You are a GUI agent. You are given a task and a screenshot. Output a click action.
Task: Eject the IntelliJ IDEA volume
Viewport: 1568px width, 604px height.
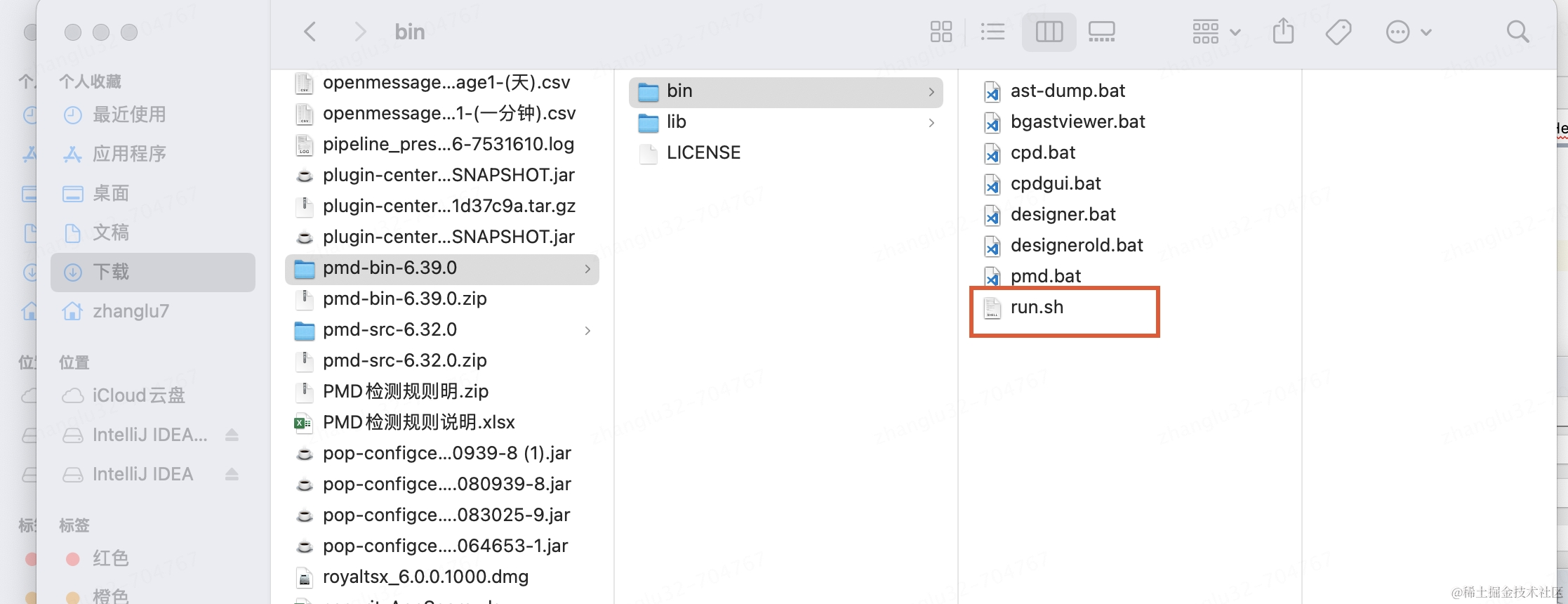pyautogui.click(x=232, y=474)
